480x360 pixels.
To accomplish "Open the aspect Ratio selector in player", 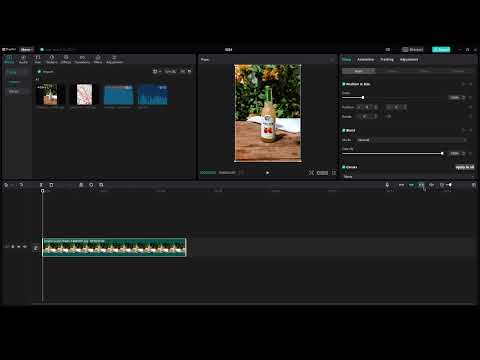I will coord(322,173).
